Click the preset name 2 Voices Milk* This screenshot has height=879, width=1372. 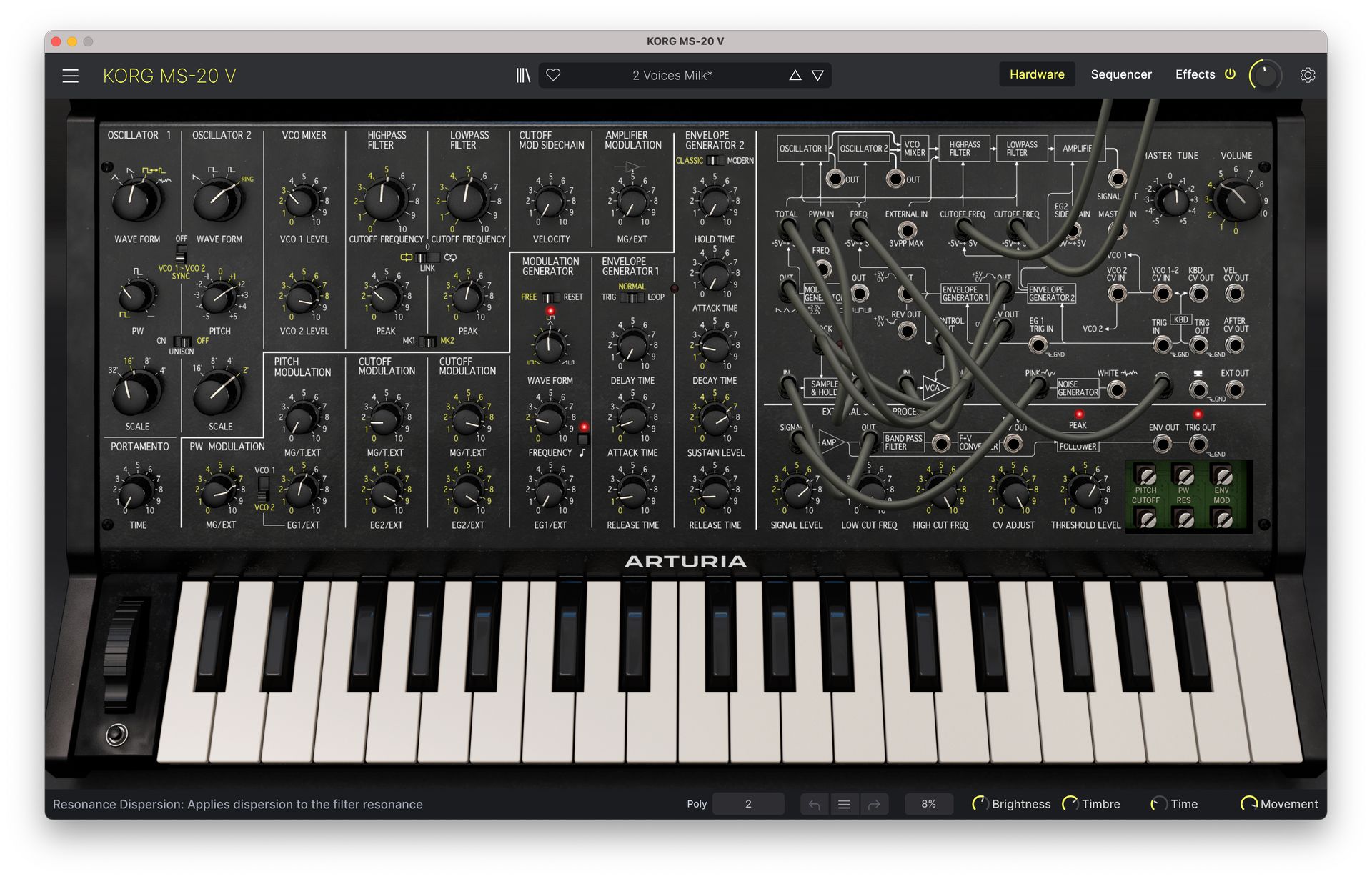pyautogui.click(x=672, y=75)
